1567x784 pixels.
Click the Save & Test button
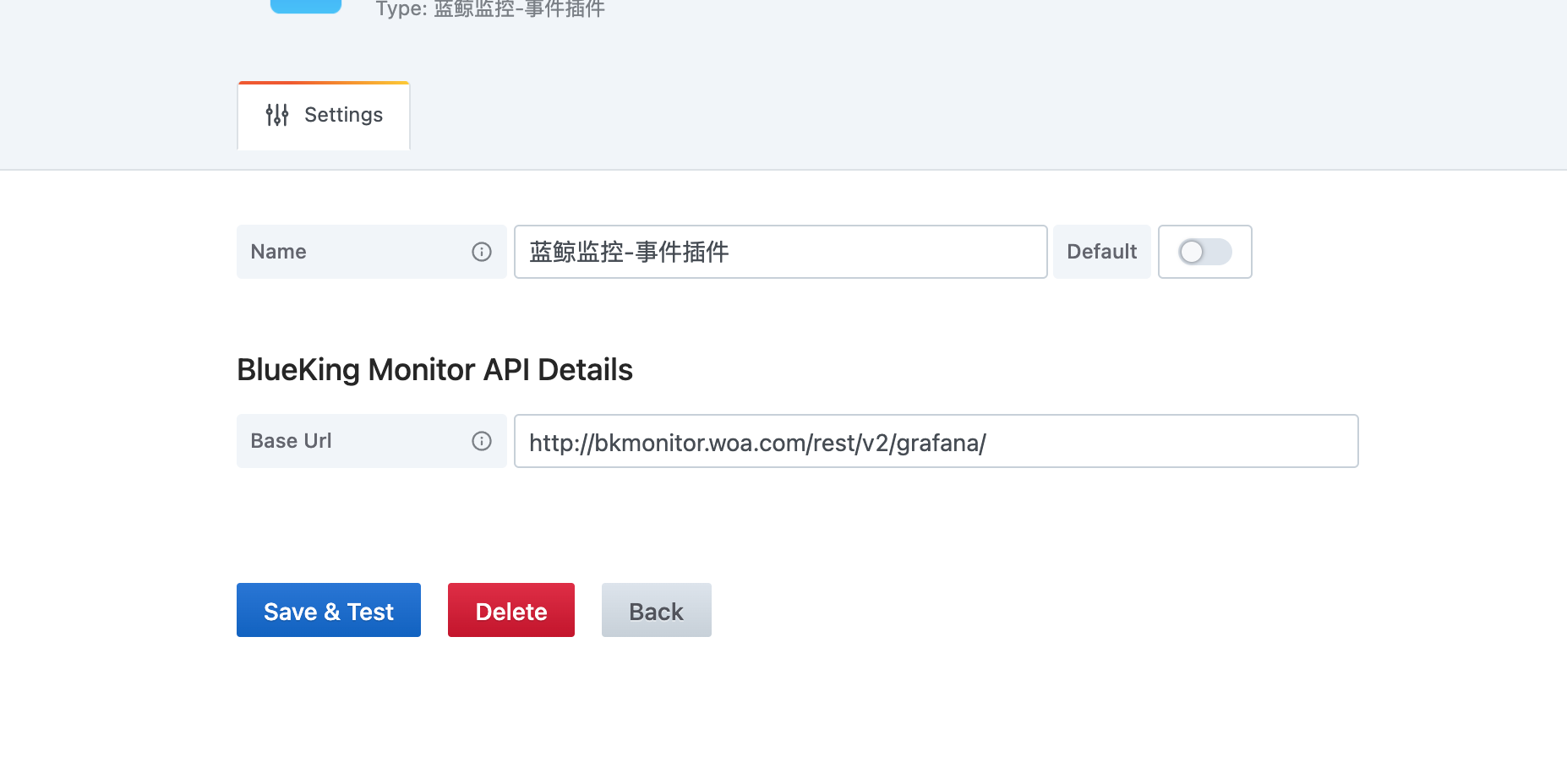[x=329, y=610]
